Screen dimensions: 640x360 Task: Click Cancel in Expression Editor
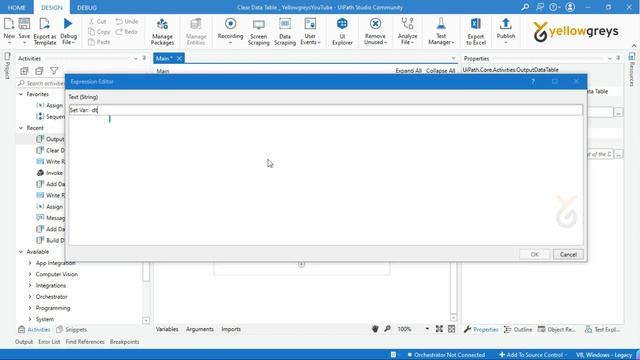tap(568, 254)
